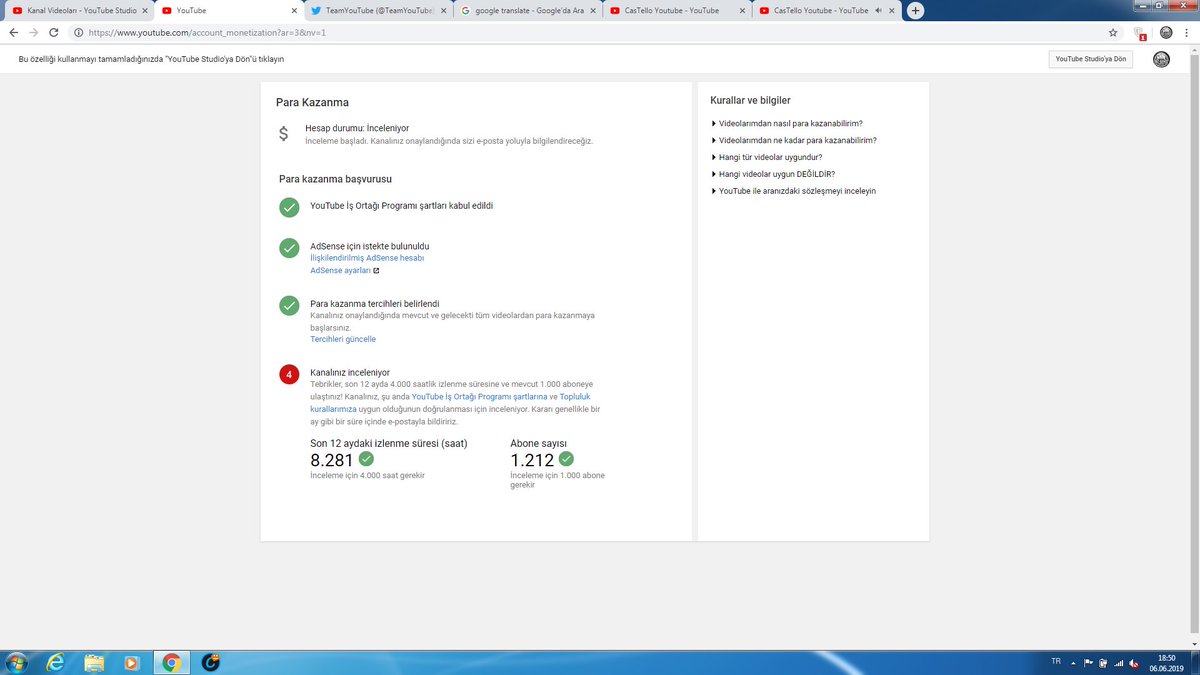Image resolution: width=1200 pixels, height=675 pixels.
Task: Click the green check beside AdSense için istekte
Action: point(289,247)
